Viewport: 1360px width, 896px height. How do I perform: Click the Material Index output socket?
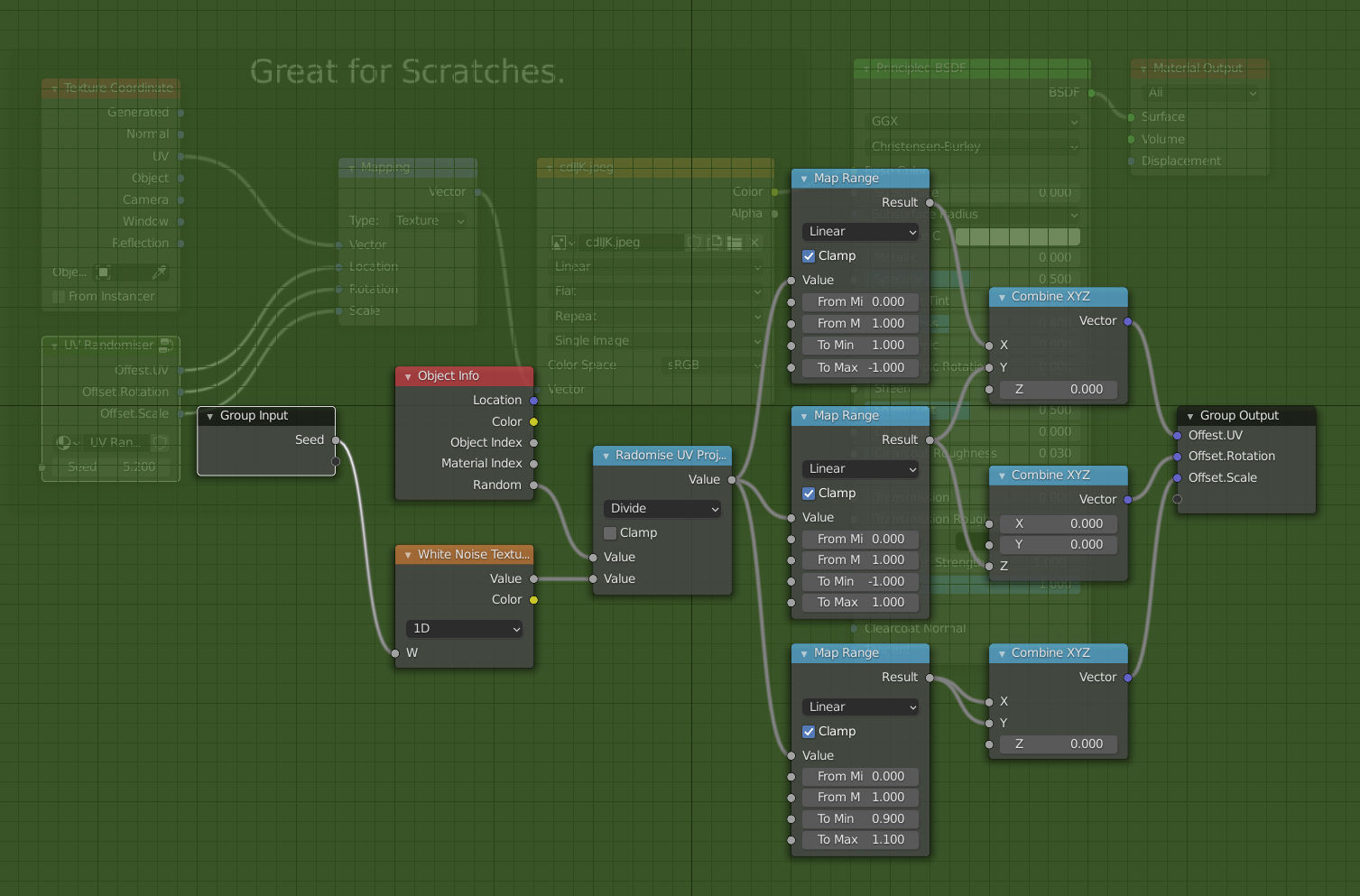(533, 464)
